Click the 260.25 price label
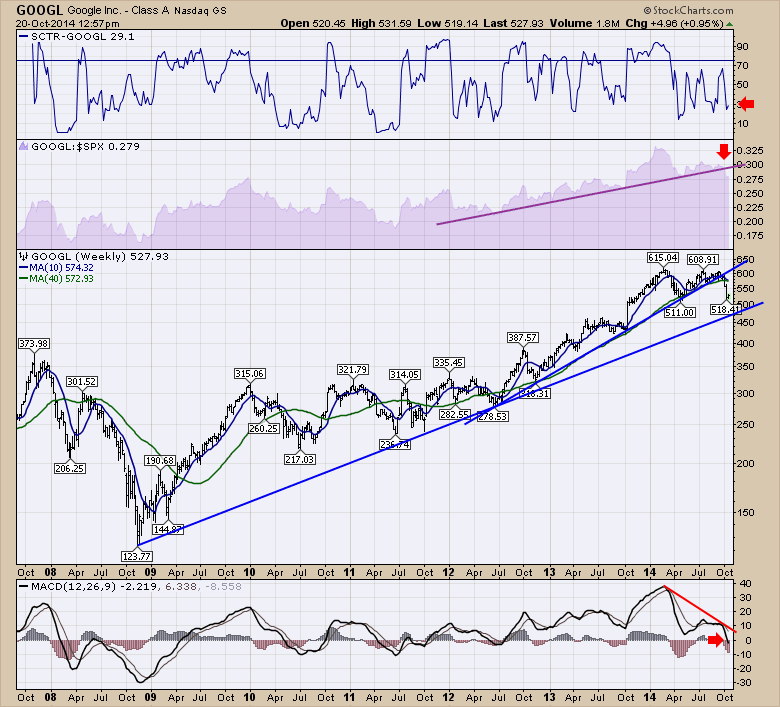Image resolution: width=780 pixels, height=707 pixels. 264,428
